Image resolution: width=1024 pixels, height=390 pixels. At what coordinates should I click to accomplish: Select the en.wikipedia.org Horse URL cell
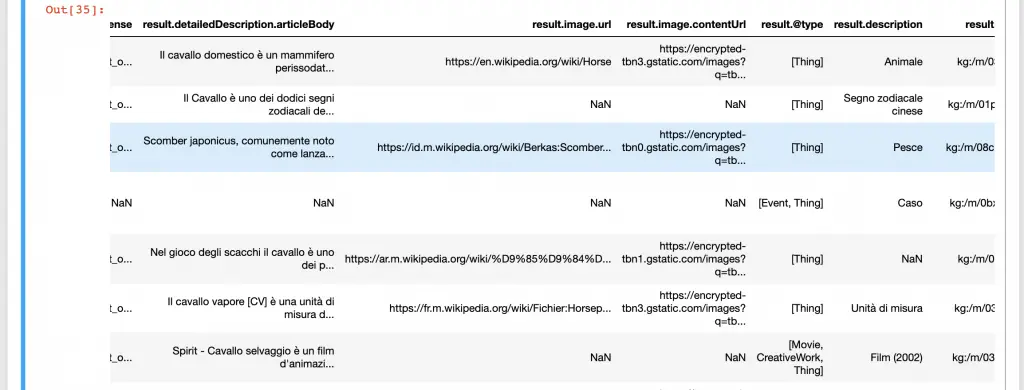click(528, 61)
